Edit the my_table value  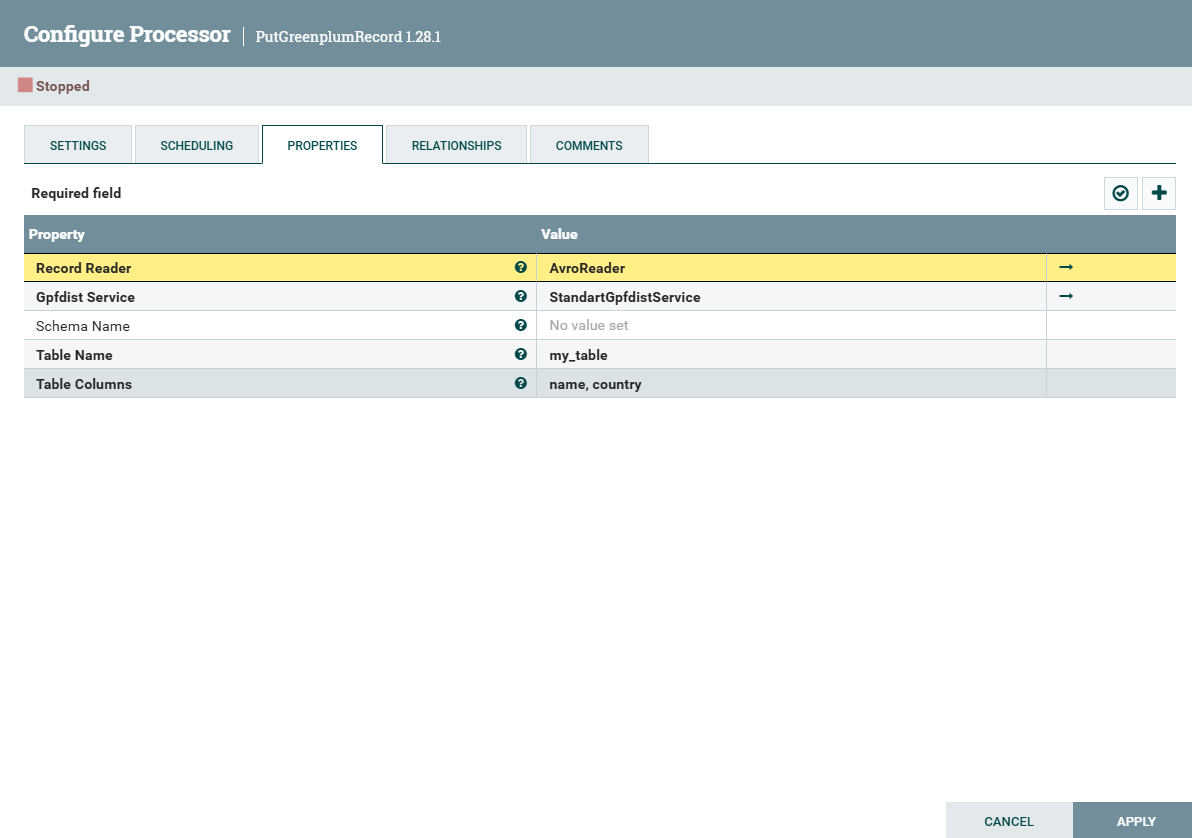791,354
